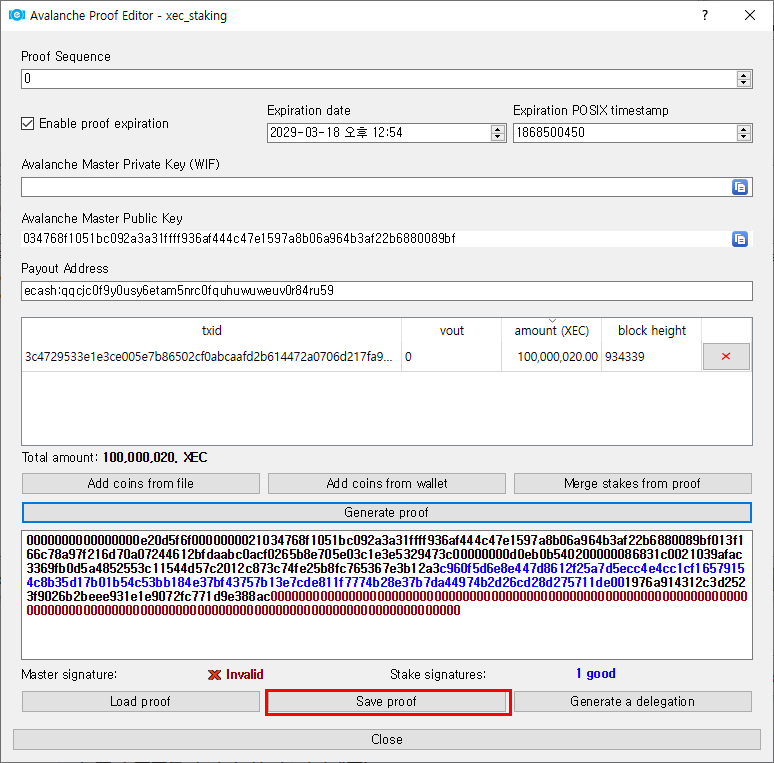The width and height of the screenshot is (774, 763).
Task: Sort by the amount (XEC) column header
Action: click(551, 331)
